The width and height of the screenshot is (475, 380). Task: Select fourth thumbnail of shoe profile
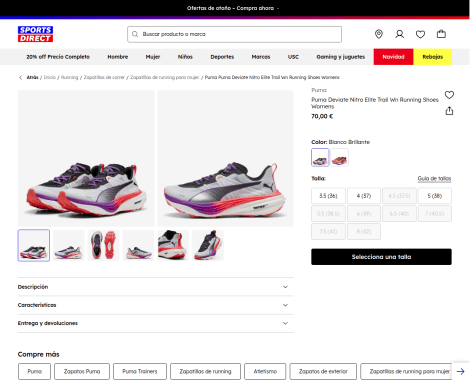[x=138, y=245]
